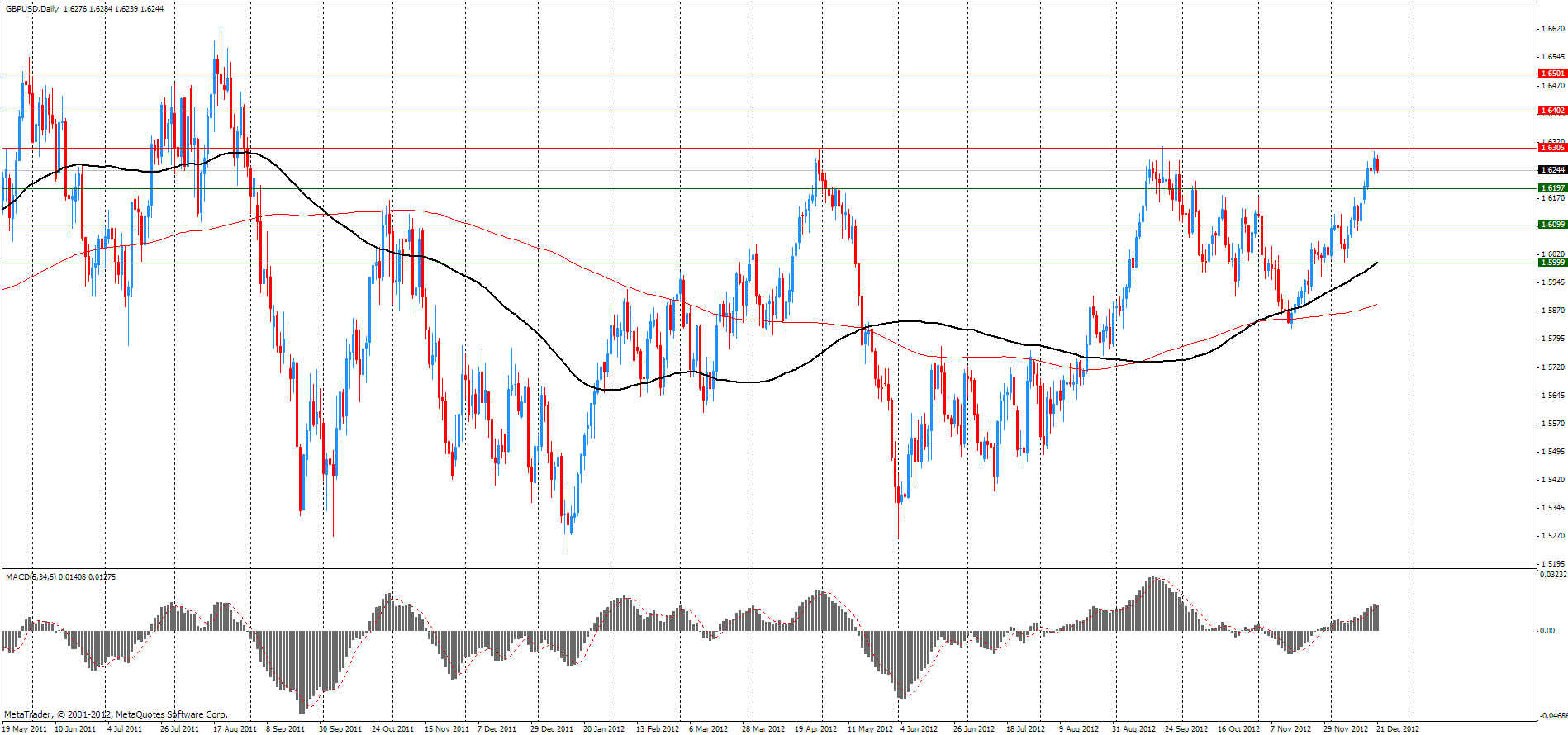Click the 29 Dec 2011 date label
The image size is (1568, 735).
pyautogui.click(x=551, y=728)
